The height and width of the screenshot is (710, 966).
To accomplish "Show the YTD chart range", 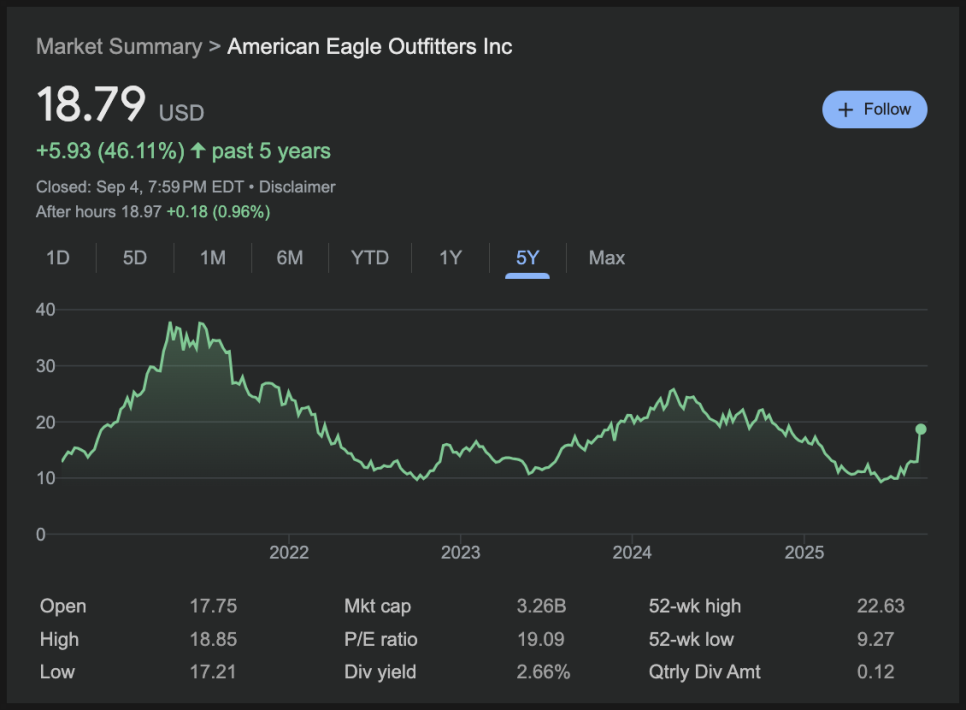I will tap(370, 258).
